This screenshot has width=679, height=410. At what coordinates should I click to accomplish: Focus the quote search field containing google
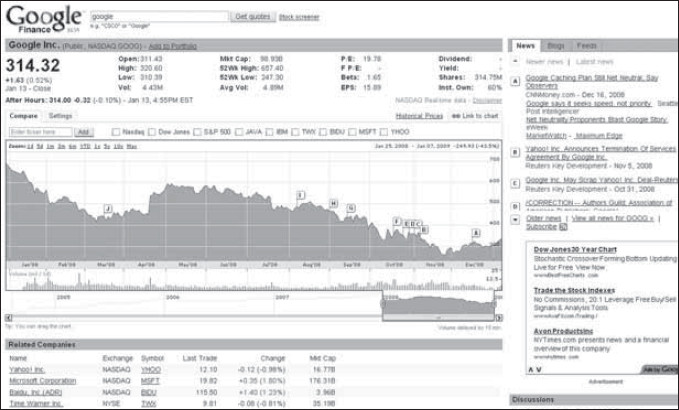coord(159,16)
